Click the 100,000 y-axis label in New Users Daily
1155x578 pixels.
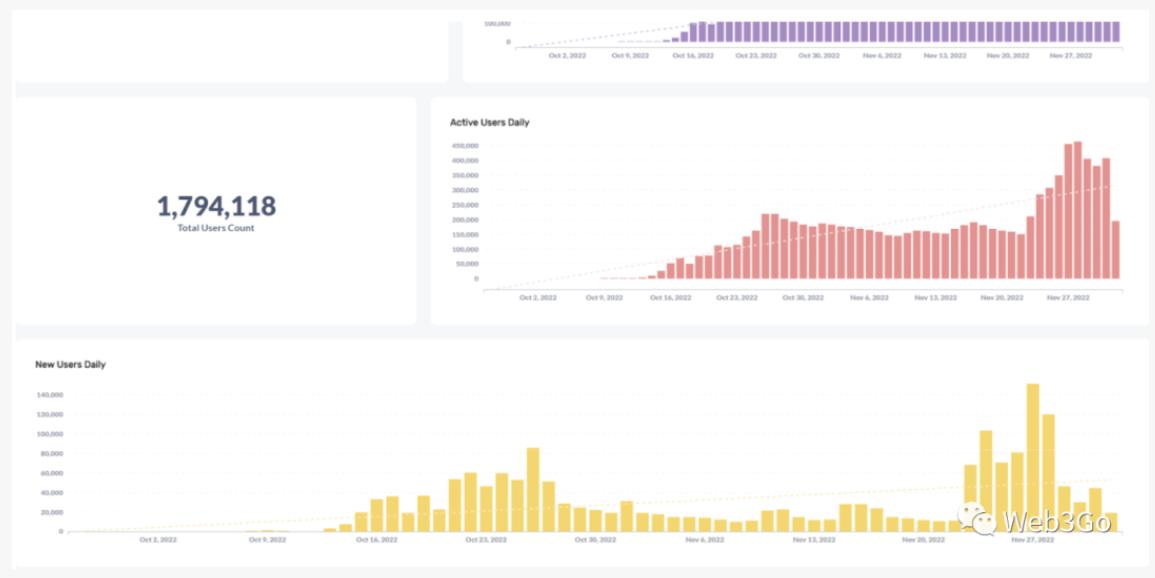click(x=48, y=434)
